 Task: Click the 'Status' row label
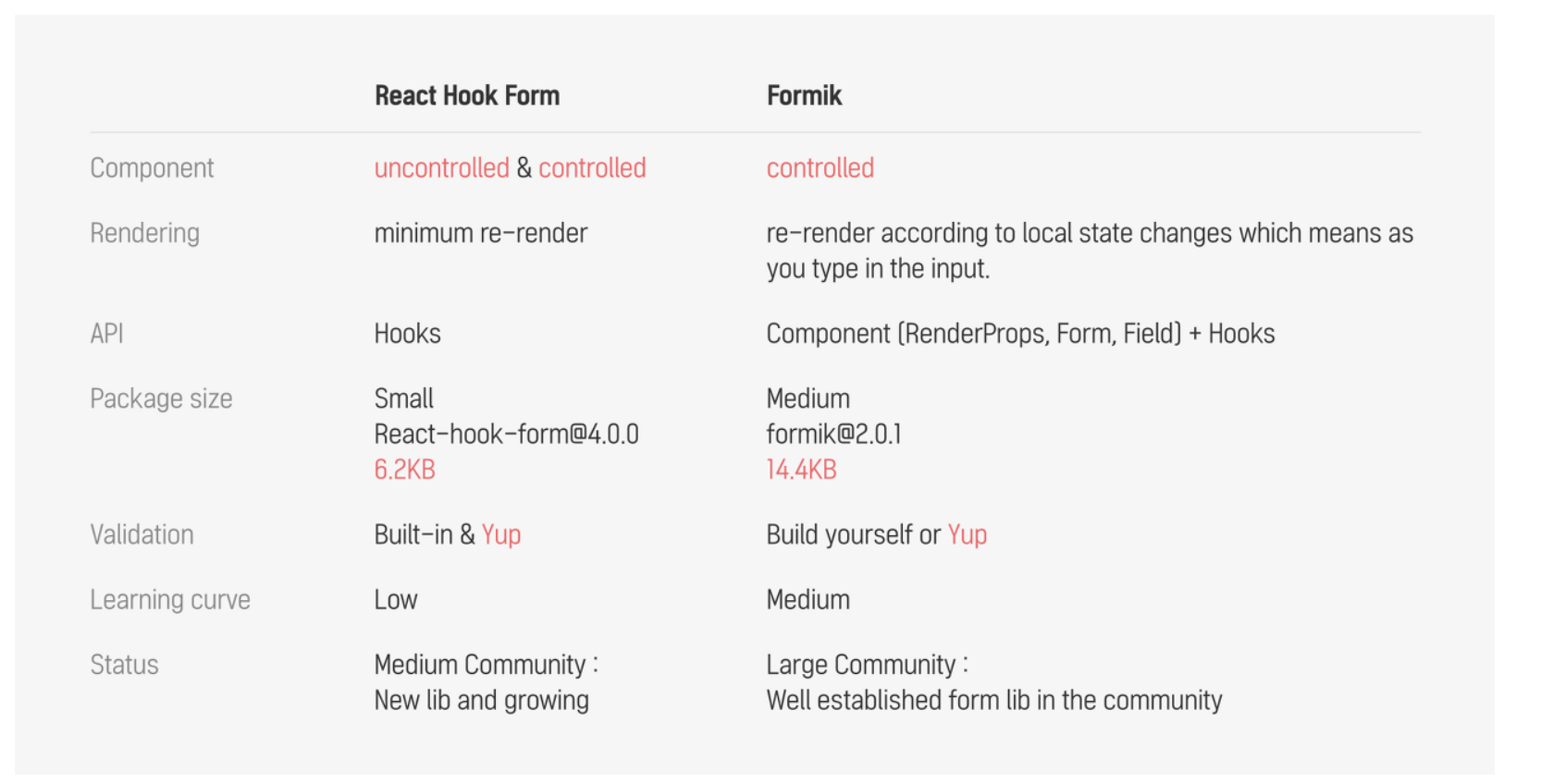click(x=124, y=665)
